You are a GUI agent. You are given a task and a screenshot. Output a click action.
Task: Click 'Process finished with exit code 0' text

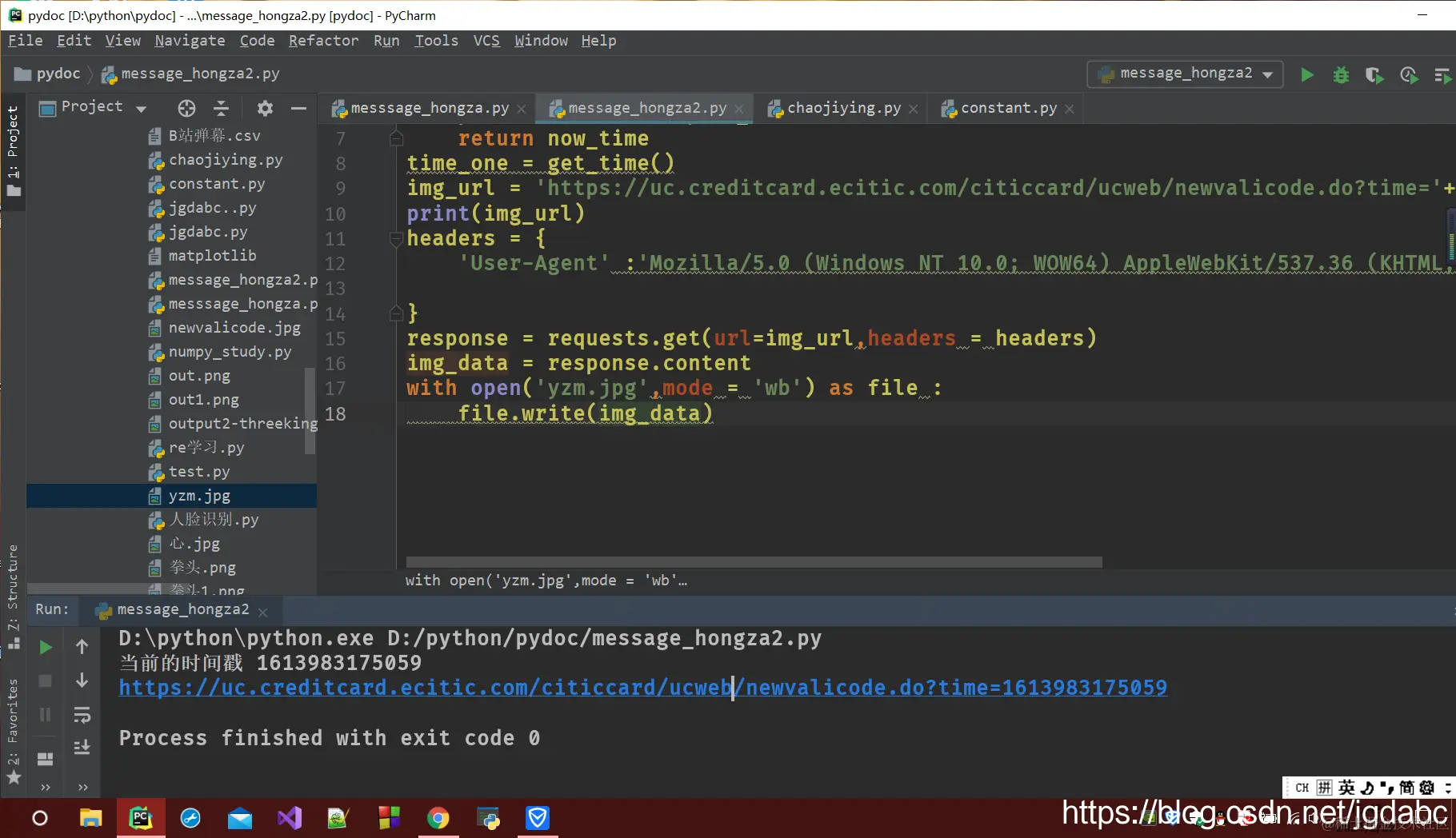tap(330, 738)
